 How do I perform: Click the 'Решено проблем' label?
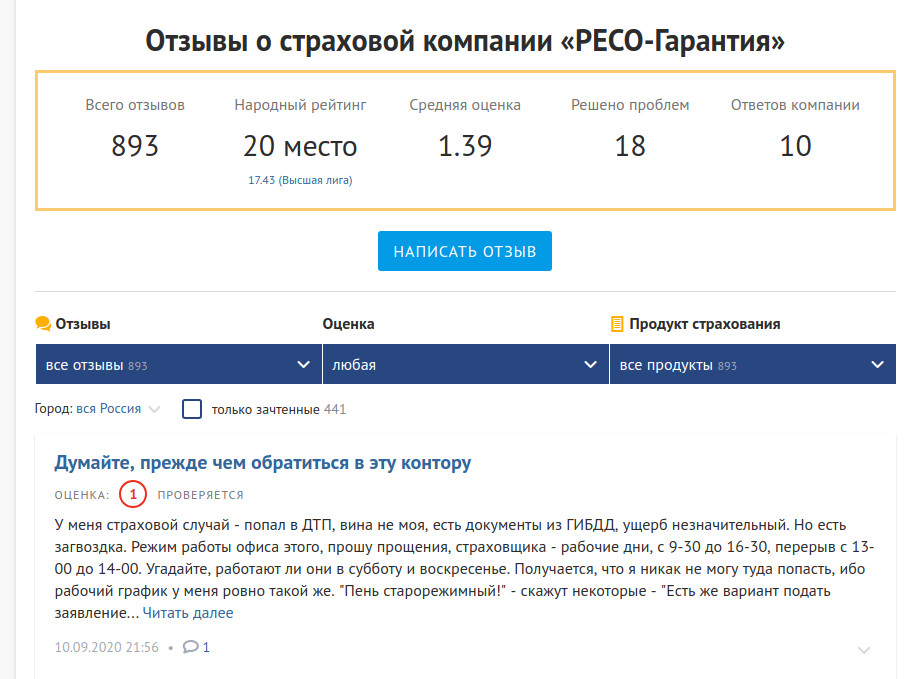pos(630,105)
